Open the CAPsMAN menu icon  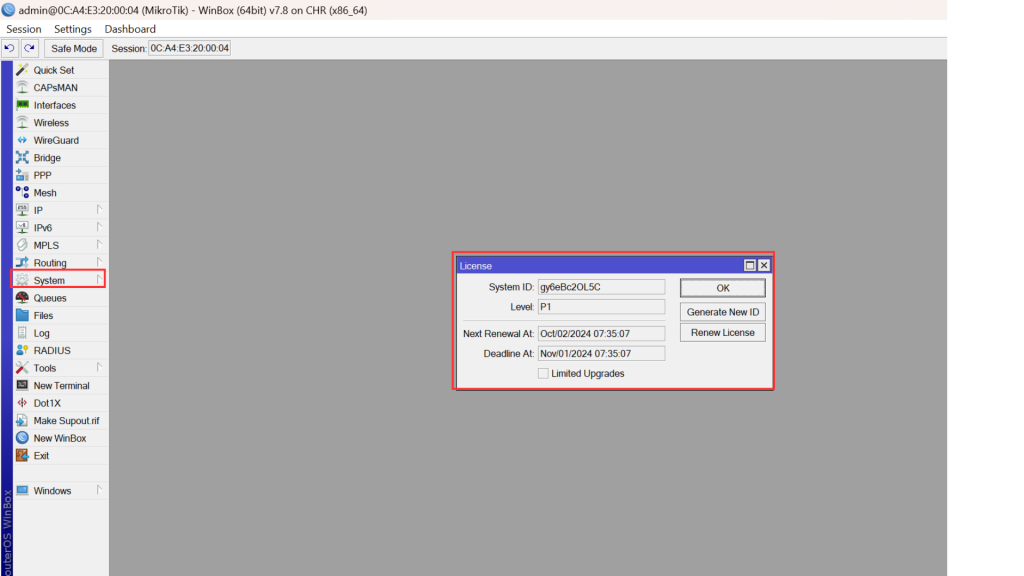point(22,88)
